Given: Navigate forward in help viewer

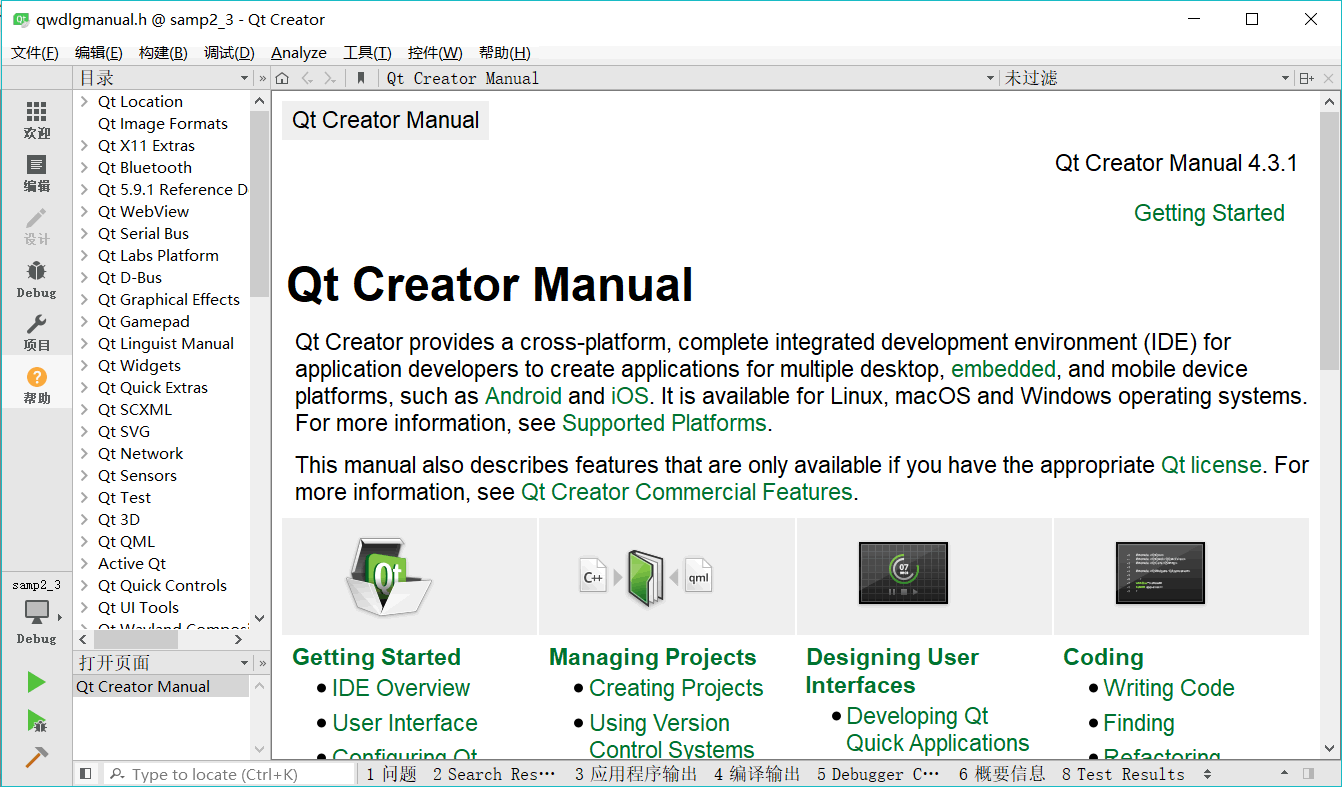Looking at the screenshot, I should [330, 78].
